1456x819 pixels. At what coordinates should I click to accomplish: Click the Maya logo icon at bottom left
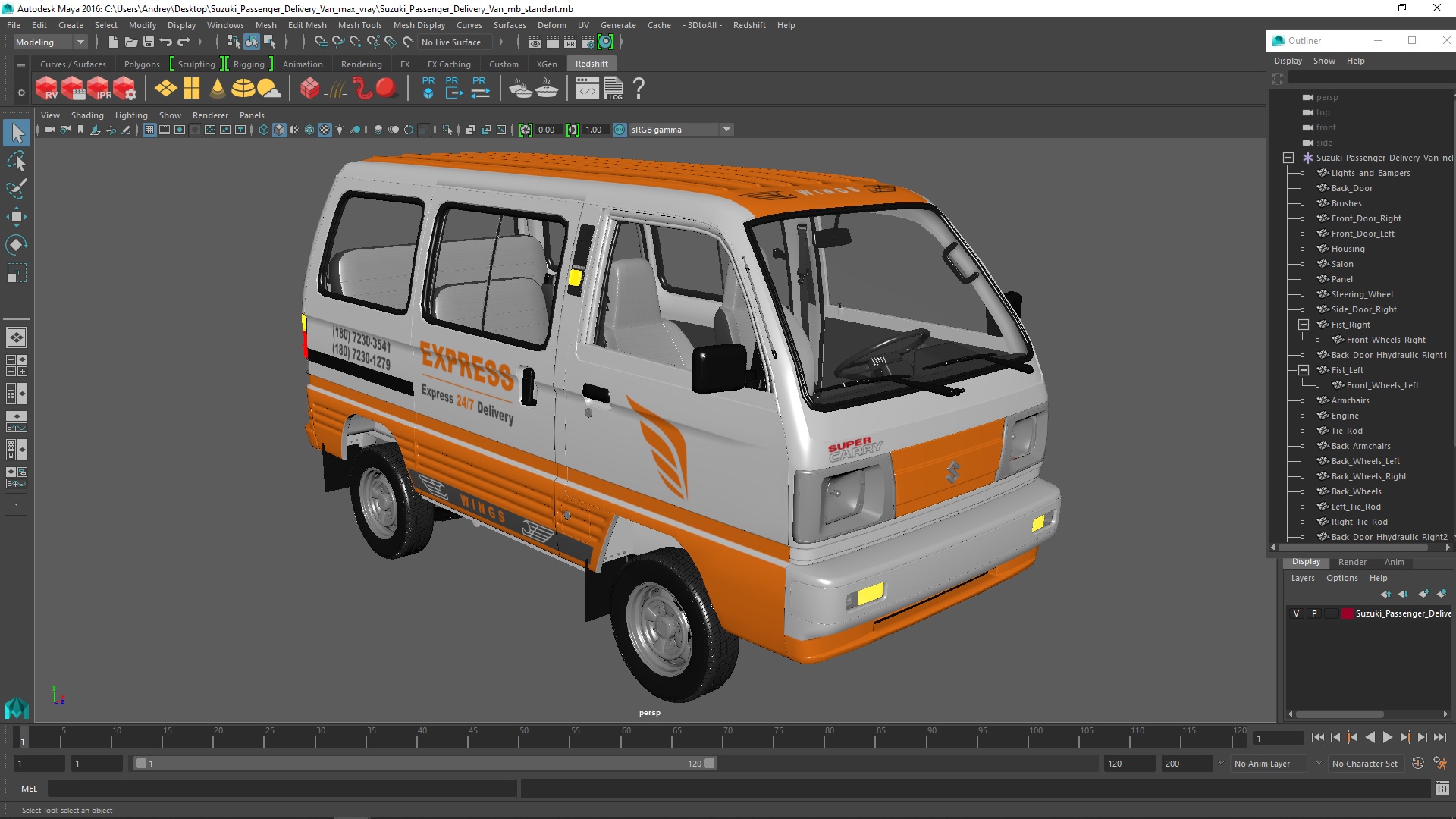pyautogui.click(x=16, y=708)
